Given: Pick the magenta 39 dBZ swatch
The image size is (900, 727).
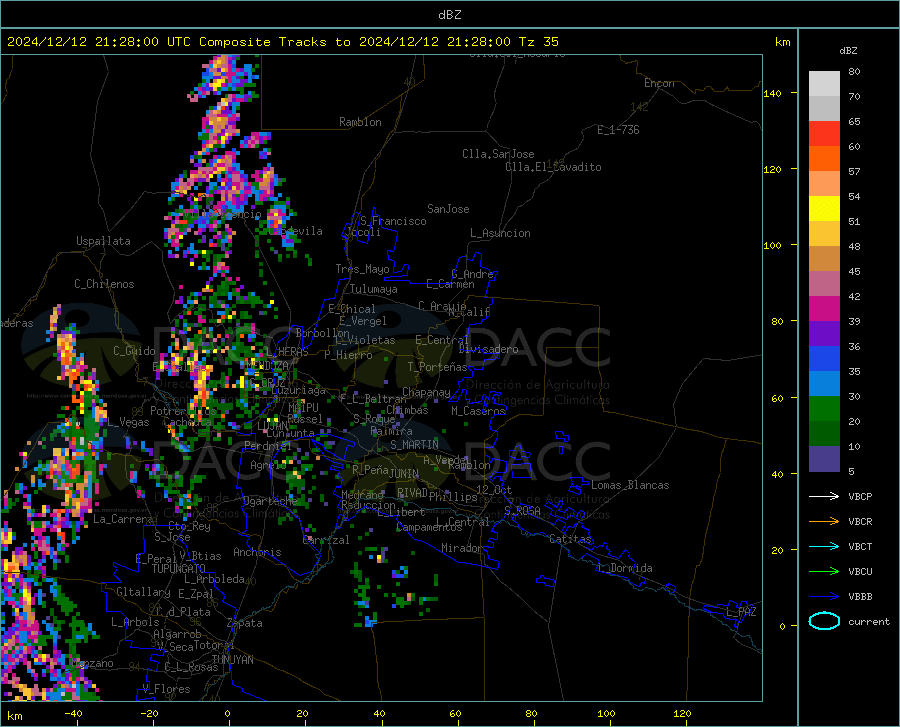Looking at the screenshot, I should point(824,309).
